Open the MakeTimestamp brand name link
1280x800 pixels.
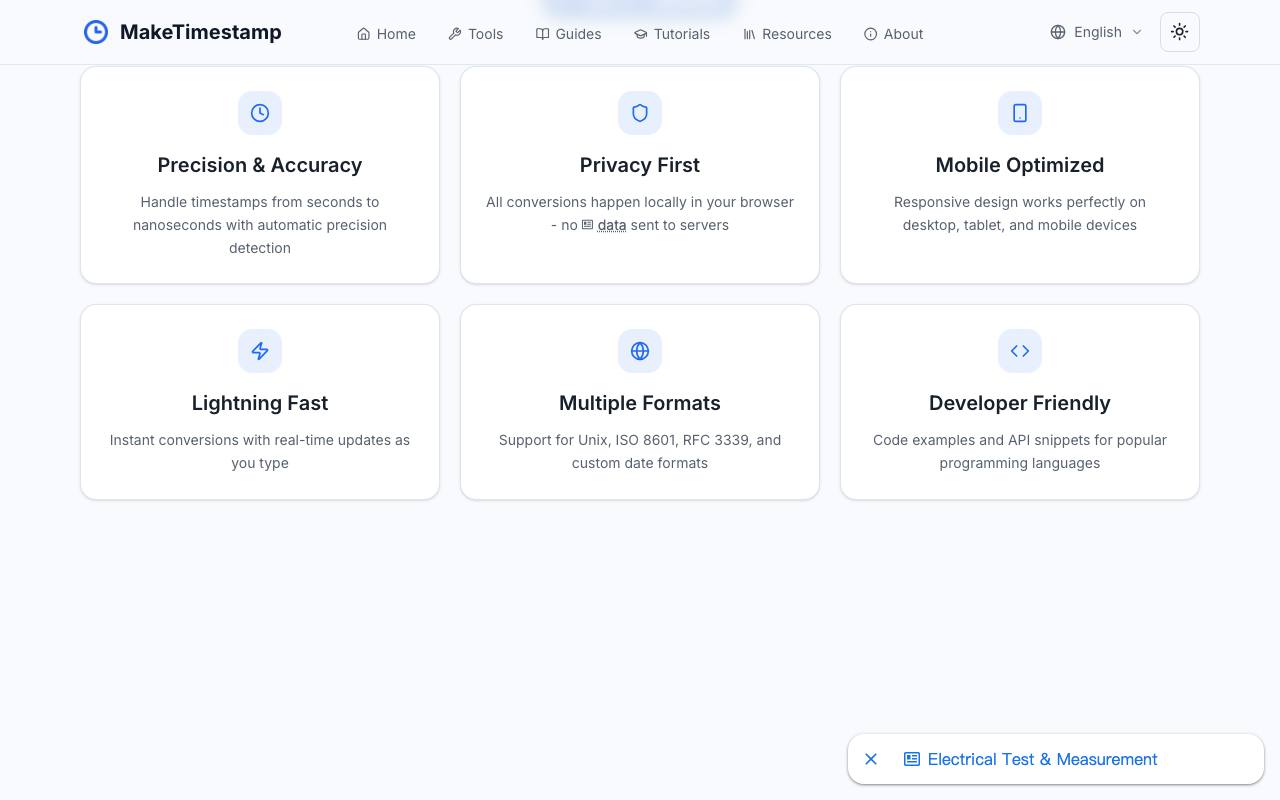coord(200,32)
